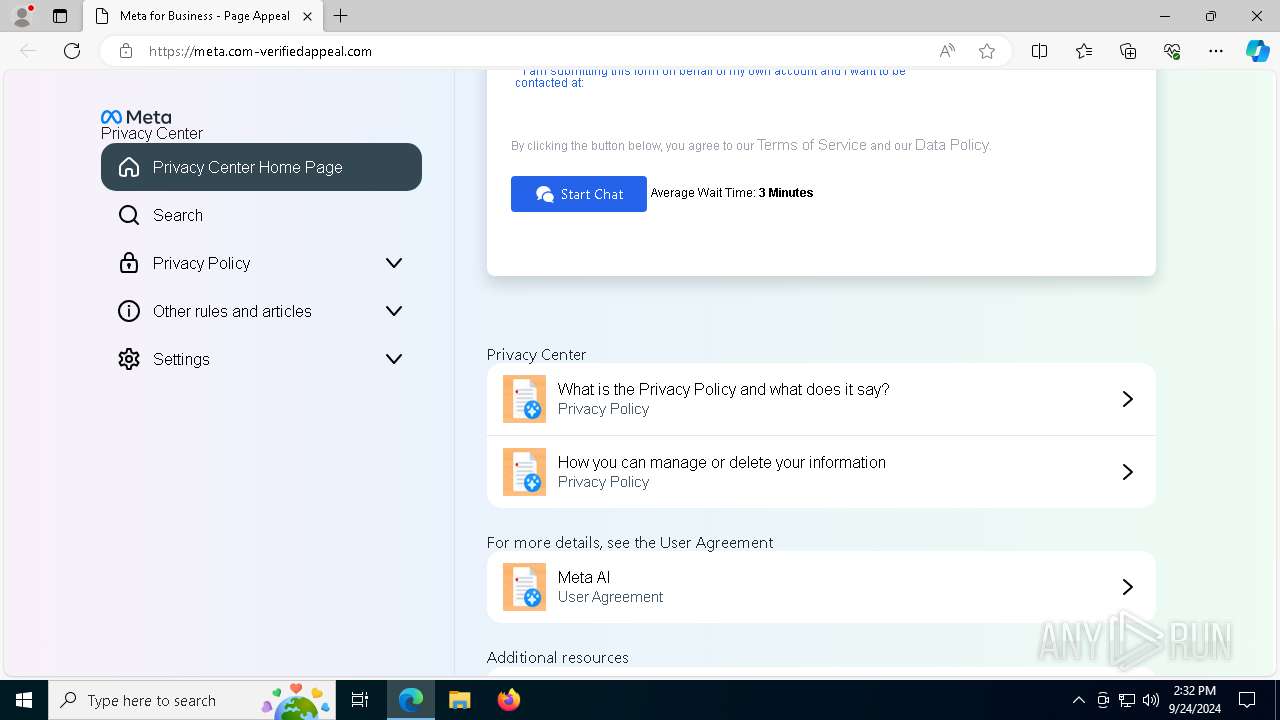Click document thumbnail beside What is the Privacy Policy
The height and width of the screenshot is (720, 1280).
(524, 399)
